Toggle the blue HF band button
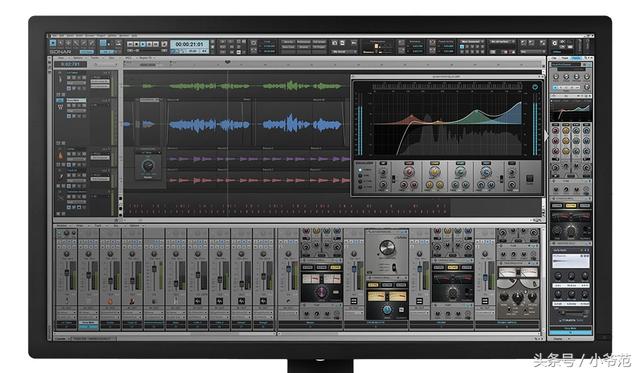The width and height of the screenshot is (640, 373). [x=486, y=164]
